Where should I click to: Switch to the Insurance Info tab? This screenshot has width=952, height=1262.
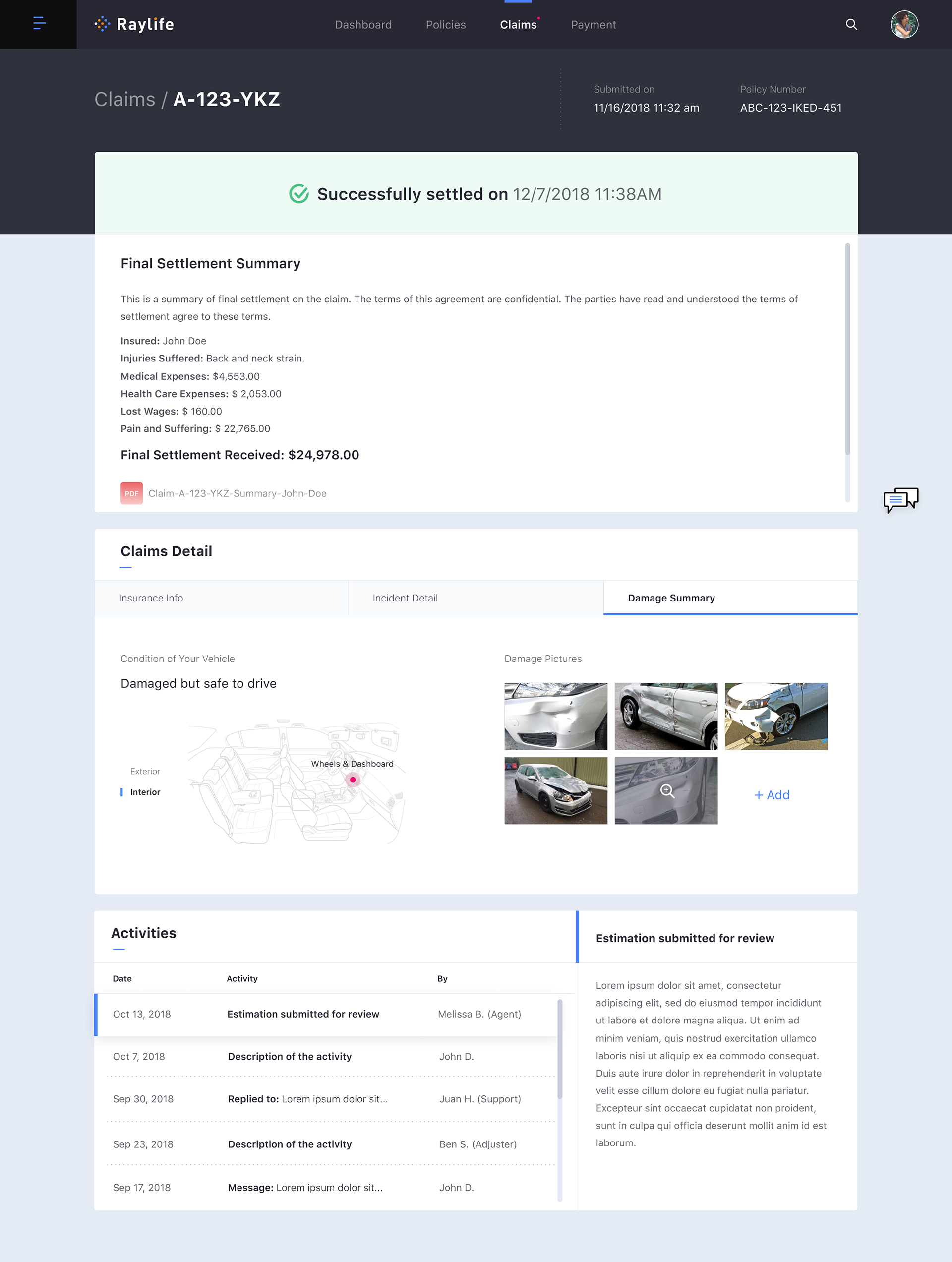151,598
